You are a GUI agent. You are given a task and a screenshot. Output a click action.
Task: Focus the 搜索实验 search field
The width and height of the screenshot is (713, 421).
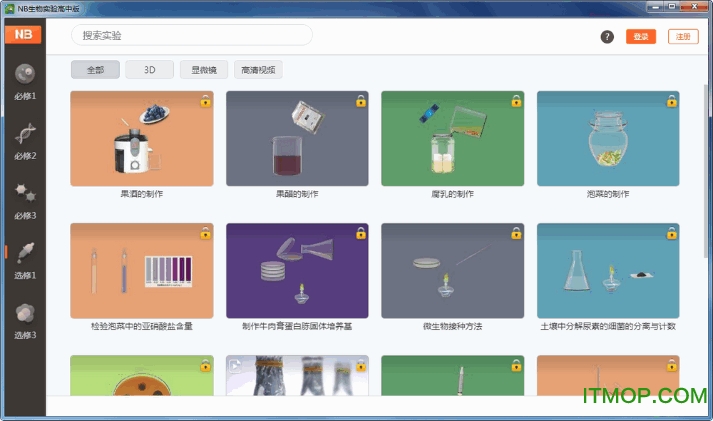click(192, 35)
